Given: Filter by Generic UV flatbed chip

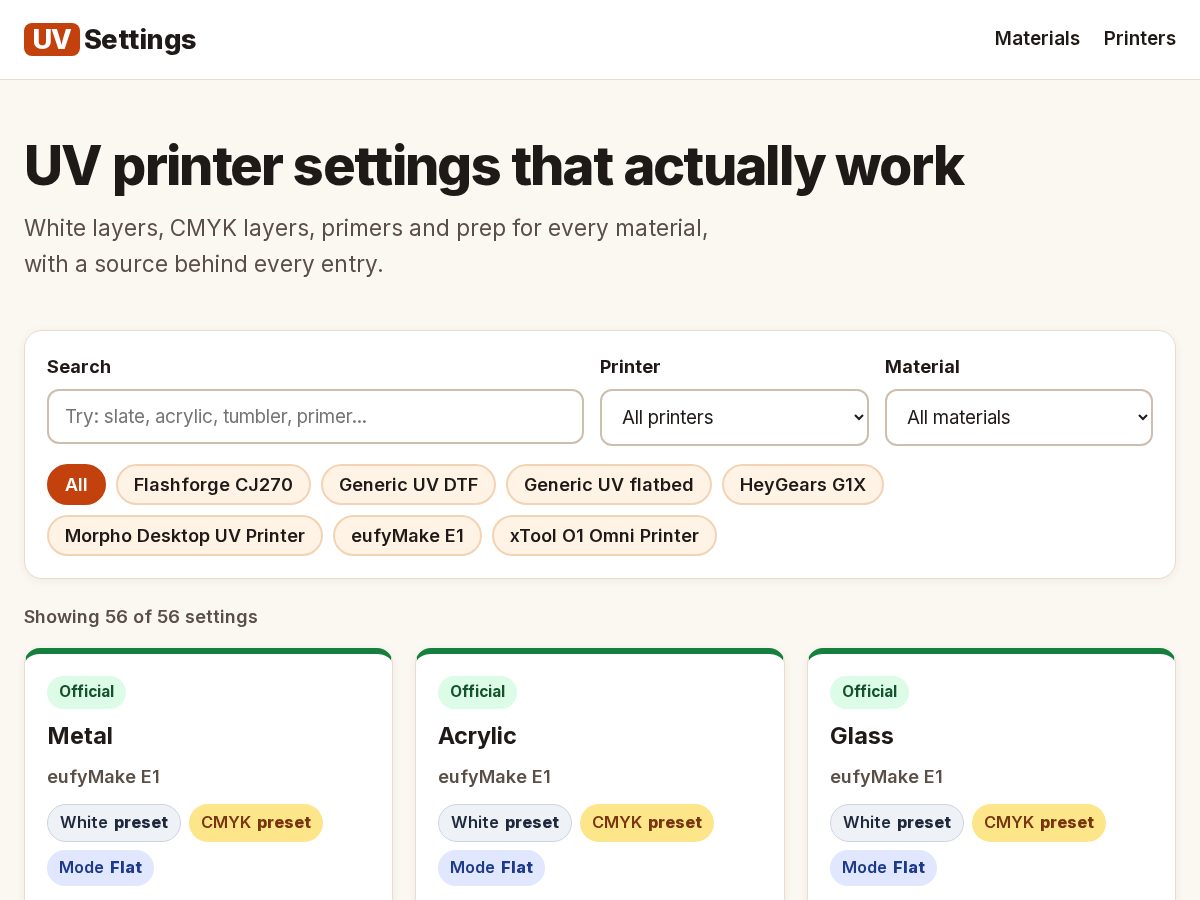Looking at the screenshot, I should 608,485.
